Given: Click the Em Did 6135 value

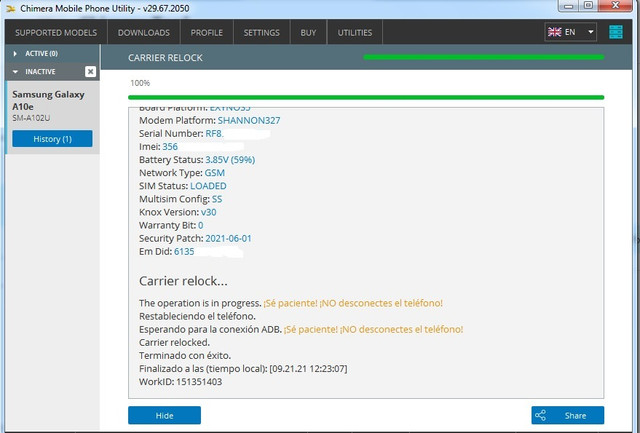Looking at the screenshot, I should point(184,251).
